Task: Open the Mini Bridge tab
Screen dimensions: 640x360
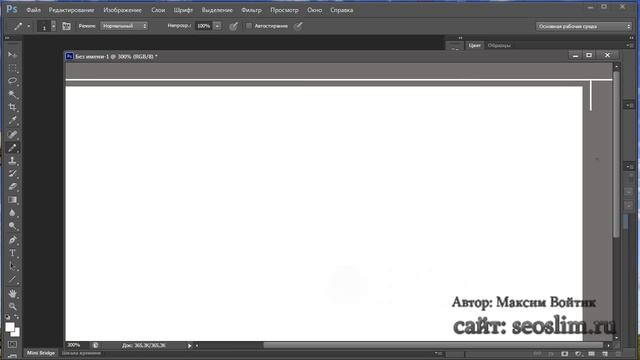Action: pyautogui.click(x=41, y=353)
